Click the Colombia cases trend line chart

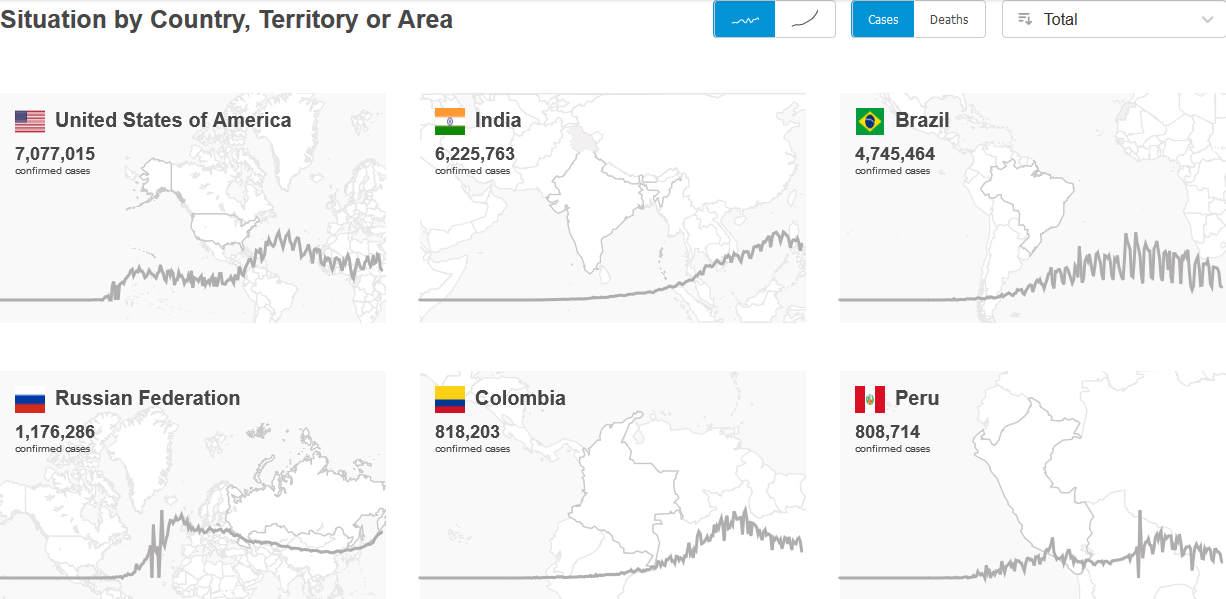click(x=611, y=545)
